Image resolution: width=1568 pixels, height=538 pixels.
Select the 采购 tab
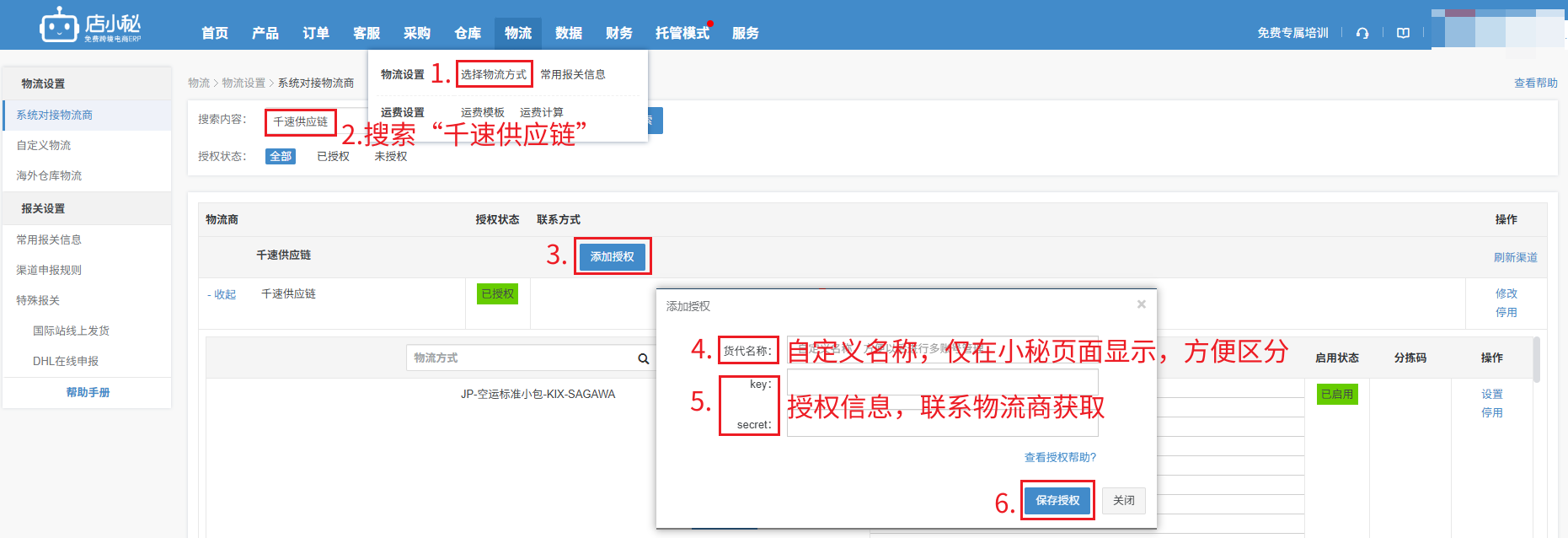coord(417,33)
